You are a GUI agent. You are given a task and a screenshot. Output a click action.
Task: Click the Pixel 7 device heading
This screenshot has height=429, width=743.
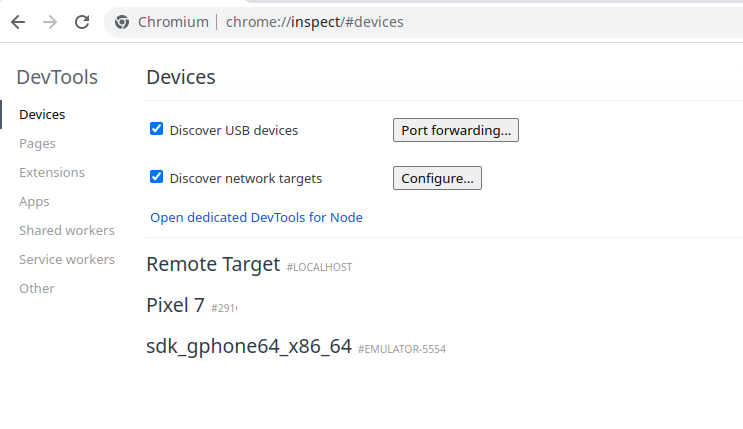(175, 305)
